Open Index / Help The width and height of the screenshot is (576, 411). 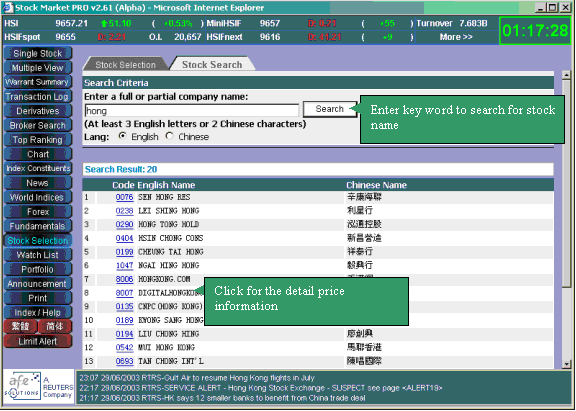(x=37, y=313)
